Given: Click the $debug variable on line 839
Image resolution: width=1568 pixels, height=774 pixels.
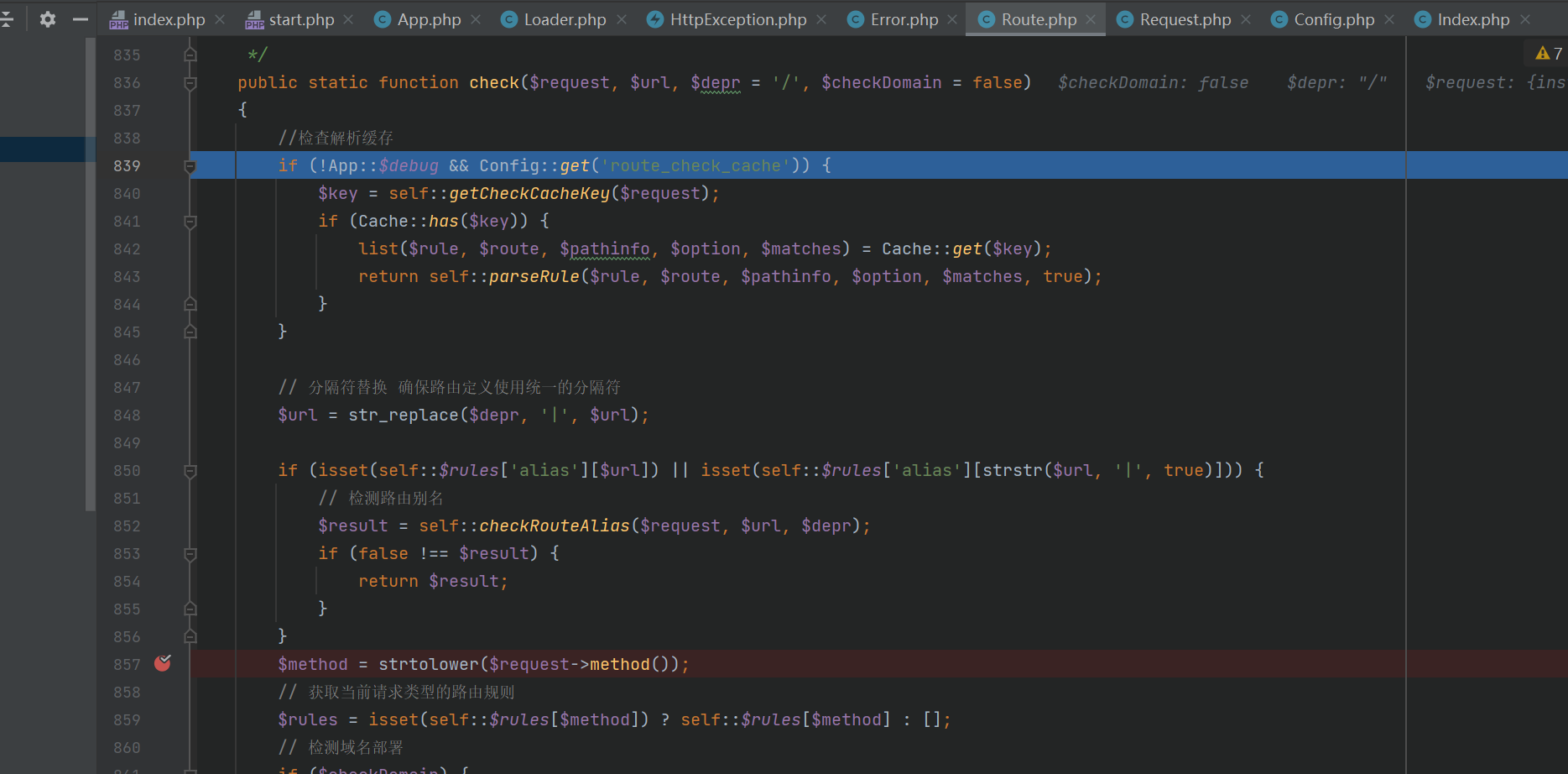Looking at the screenshot, I should (x=409, y=165).
